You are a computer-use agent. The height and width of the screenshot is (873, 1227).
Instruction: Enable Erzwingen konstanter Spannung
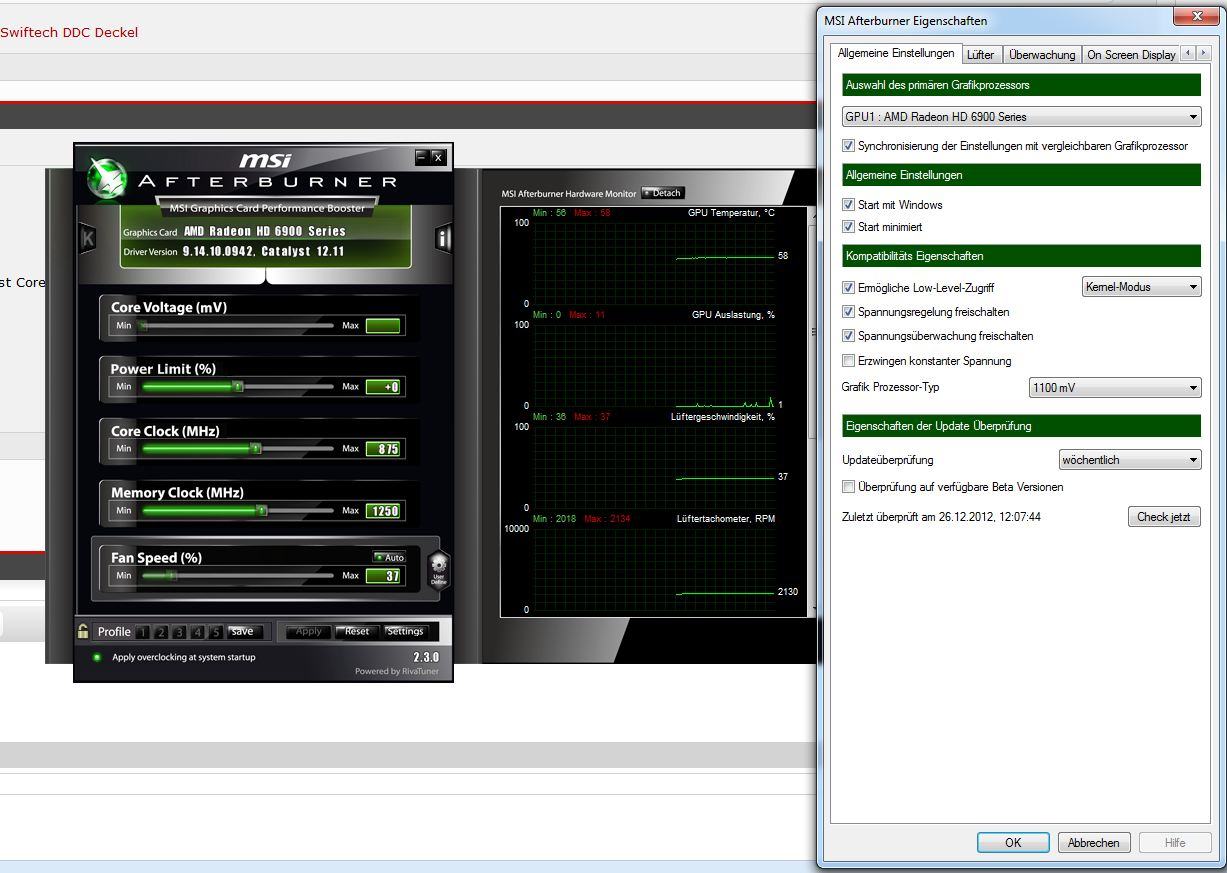pos(849,361)
